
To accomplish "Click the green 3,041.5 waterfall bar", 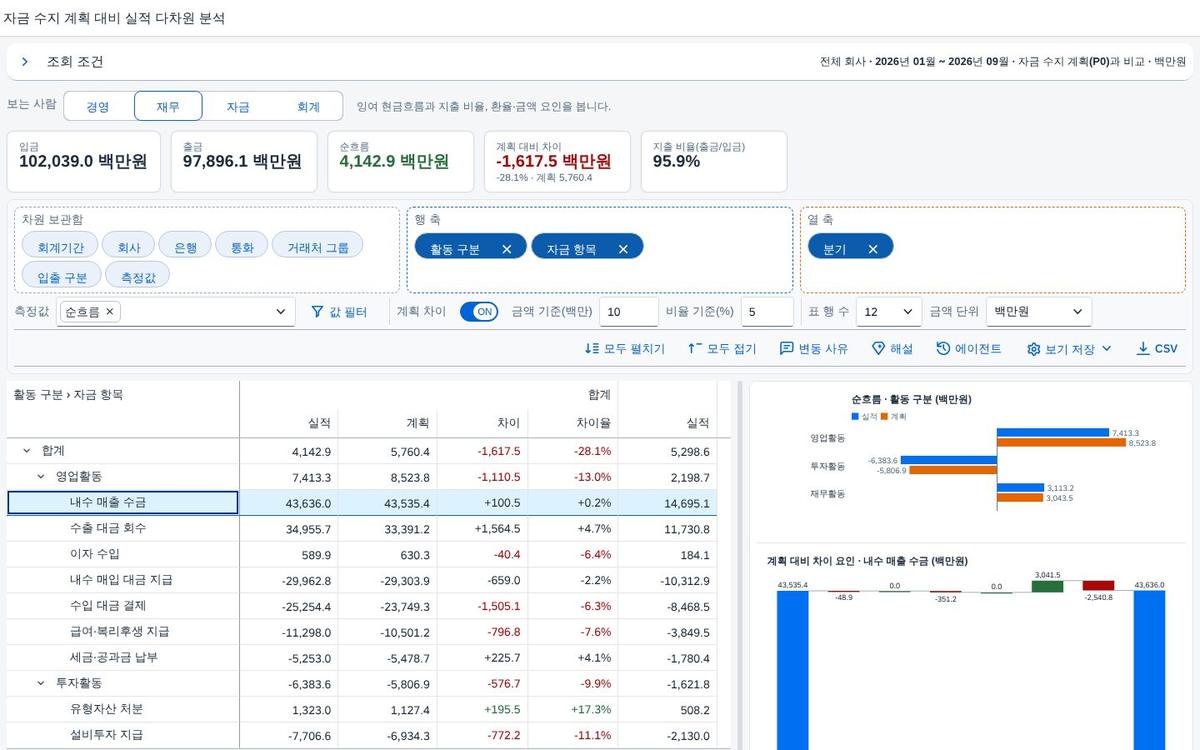I will click(x=1047, y=586).
